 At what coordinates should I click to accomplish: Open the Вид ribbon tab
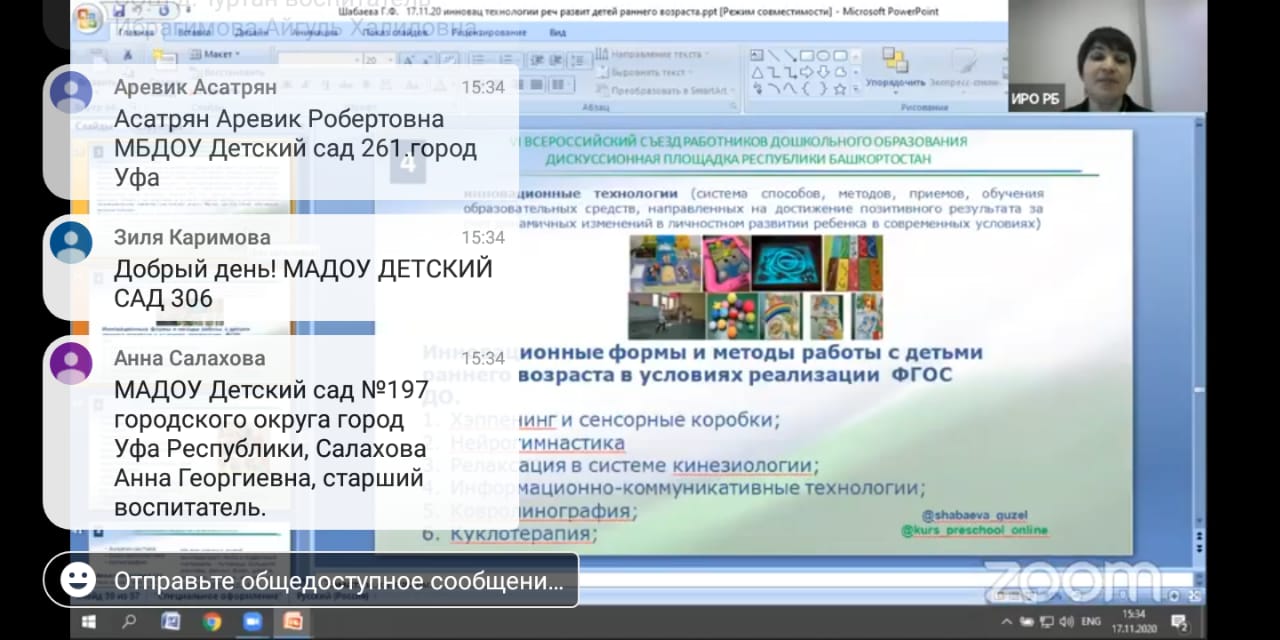click(557, 32)
